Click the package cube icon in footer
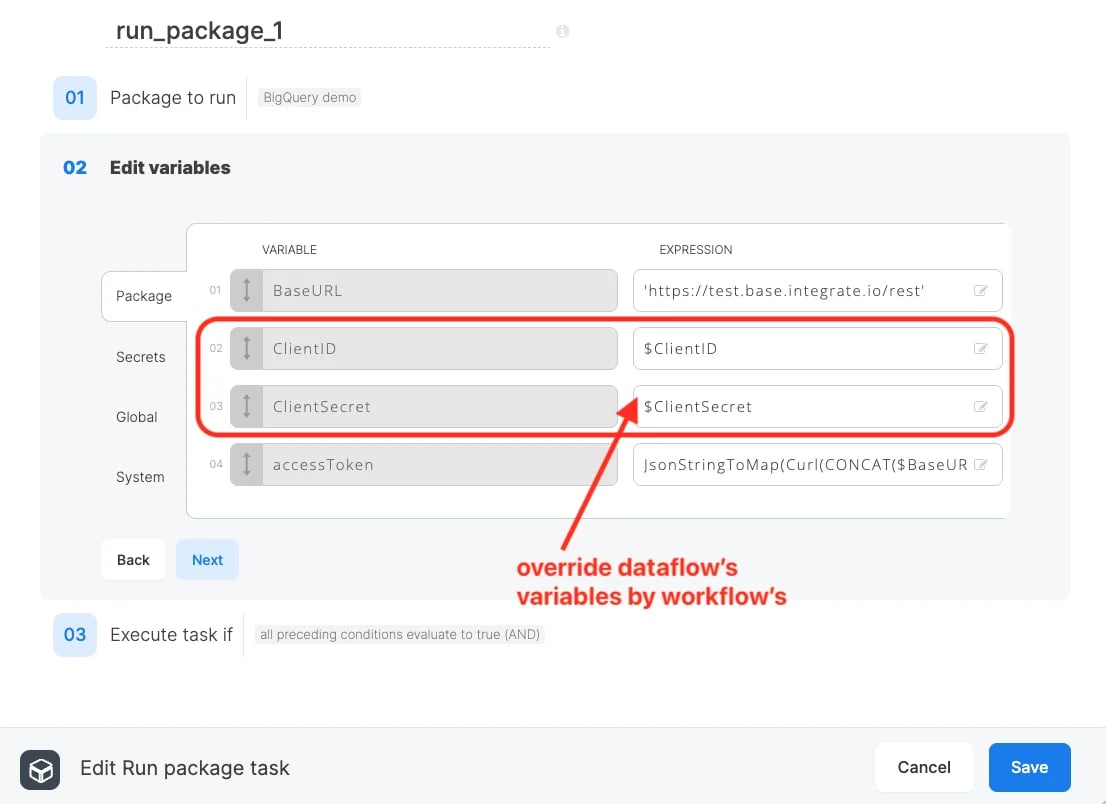Image resolution: width=1106 pixels, height=804 pixels. coord(40,769)
